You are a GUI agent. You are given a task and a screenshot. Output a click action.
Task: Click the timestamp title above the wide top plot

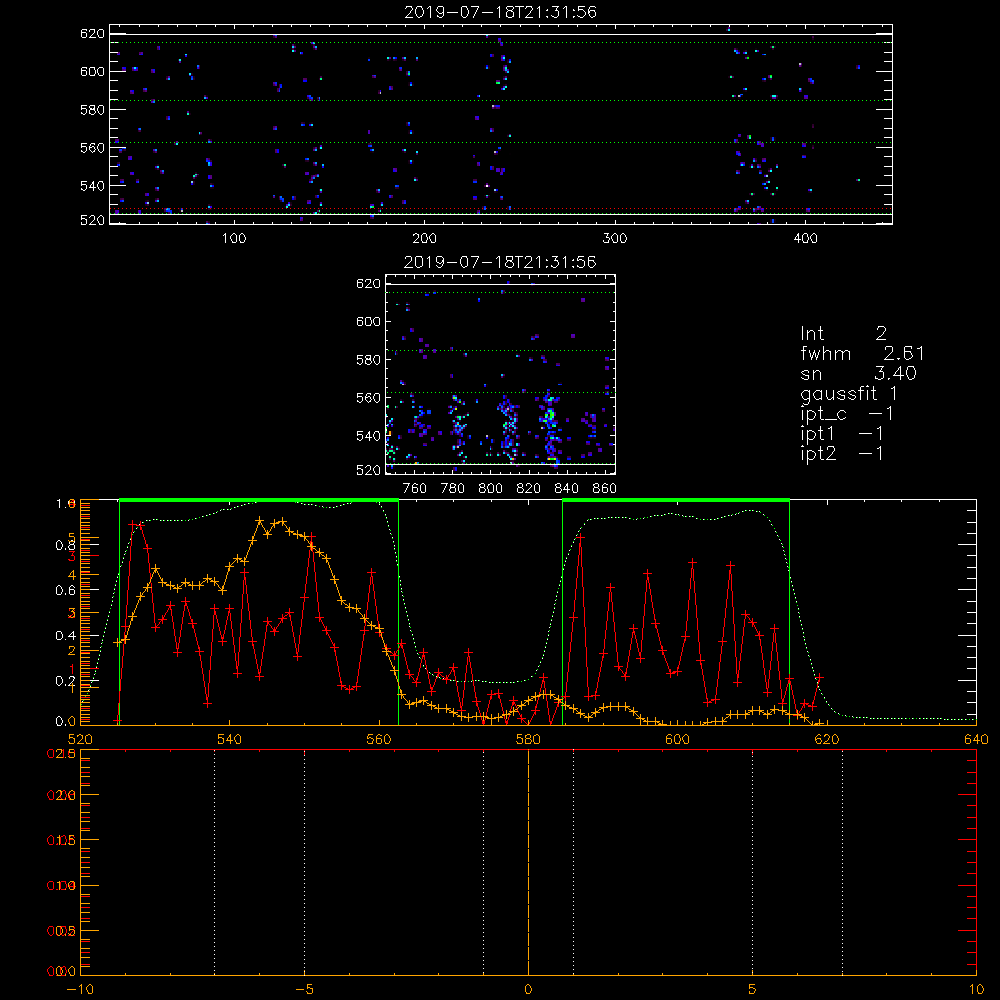pyautogui.click(x=501, y=12)
